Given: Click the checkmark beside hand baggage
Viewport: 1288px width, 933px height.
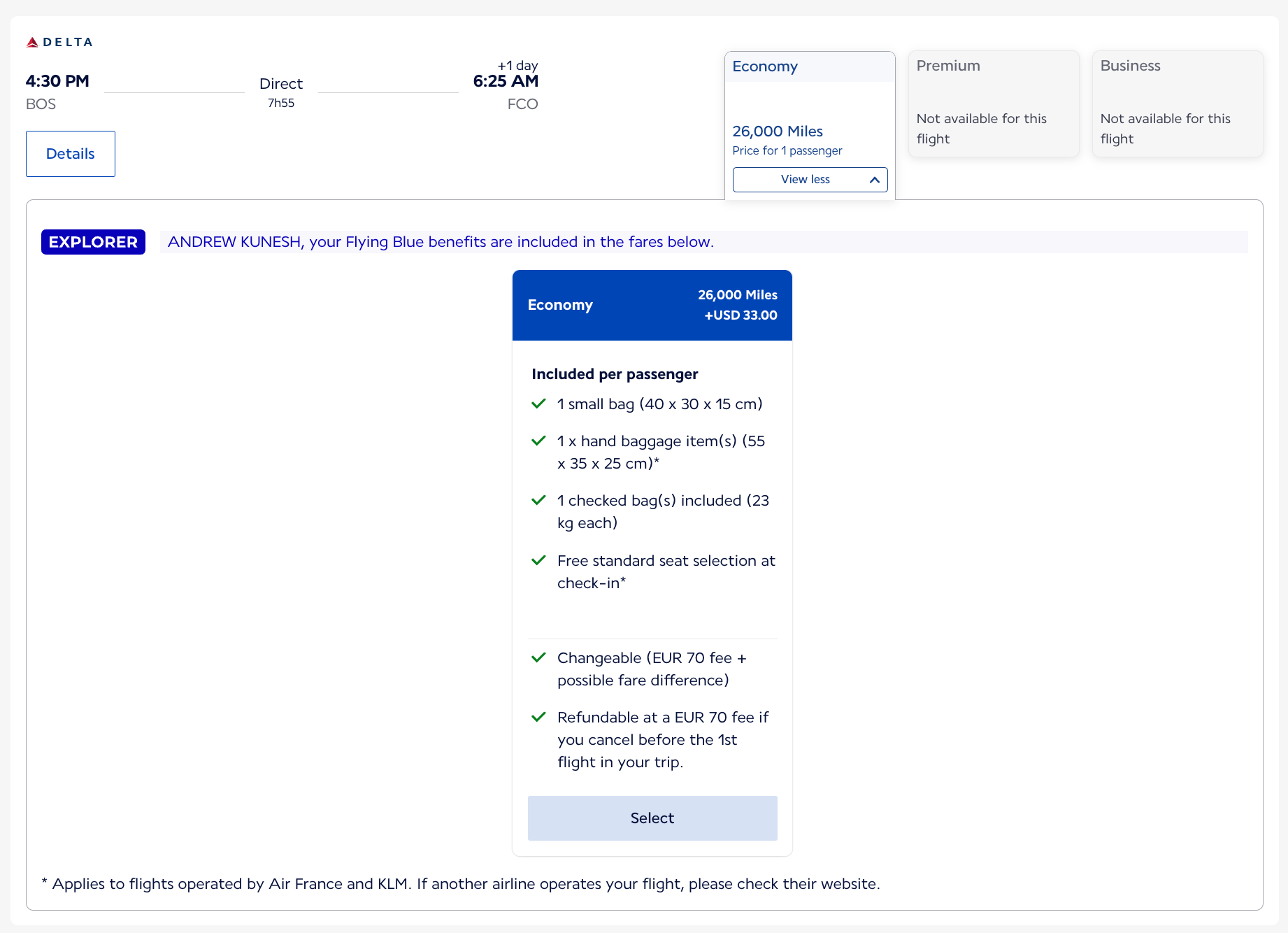Looking at the screenshot, I should [x=538, y=441].
